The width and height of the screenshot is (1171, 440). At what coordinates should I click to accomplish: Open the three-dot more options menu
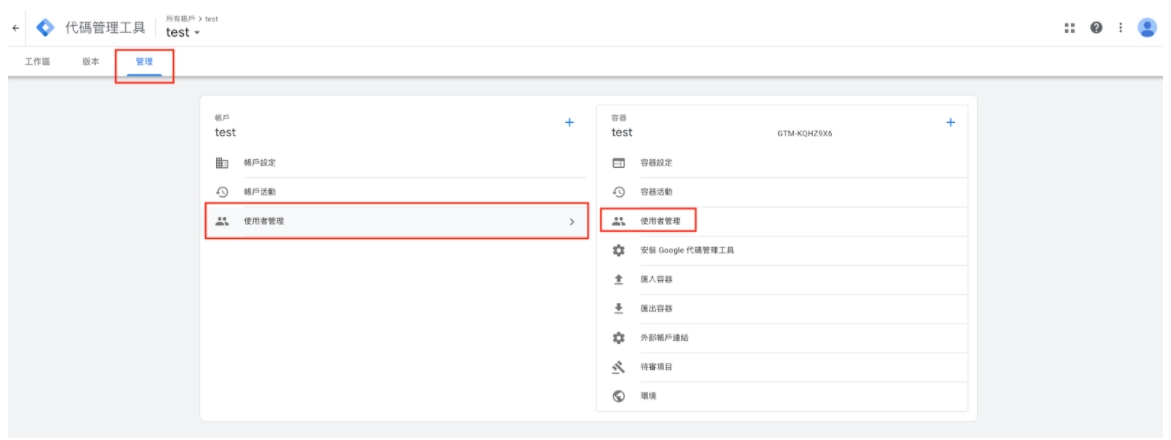[1122, 27]
